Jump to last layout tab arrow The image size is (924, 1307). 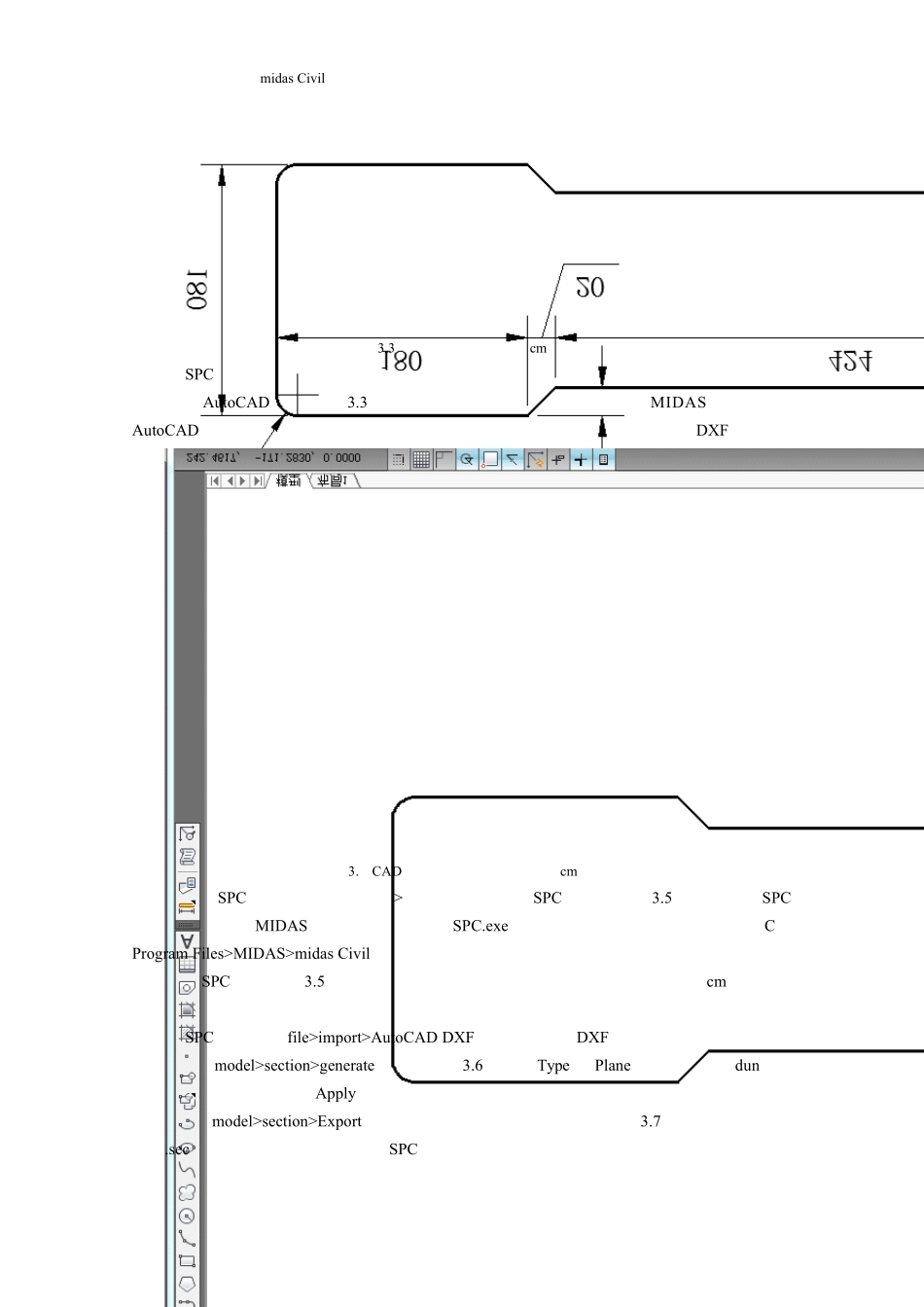tap(258, 480)
